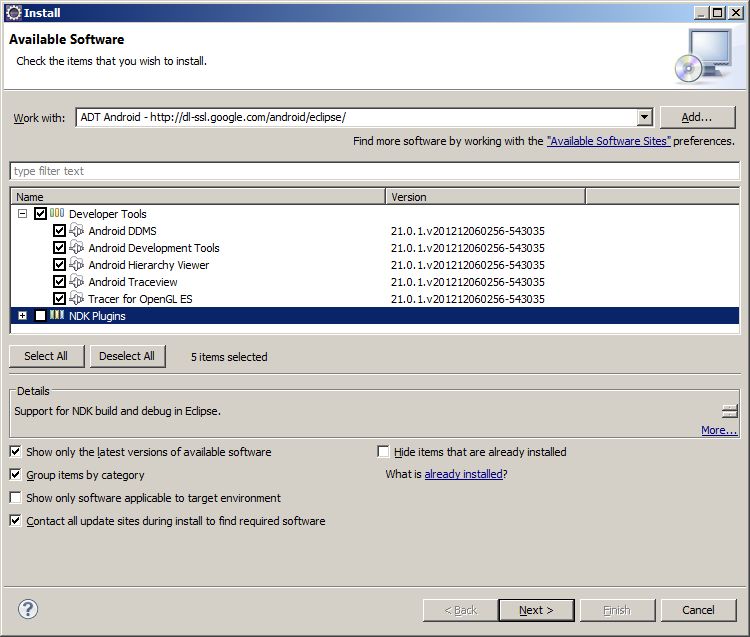This screenshot has height=637, width=750.
Task: Sort by the Version column header
Action: click(x=485, y=197)
